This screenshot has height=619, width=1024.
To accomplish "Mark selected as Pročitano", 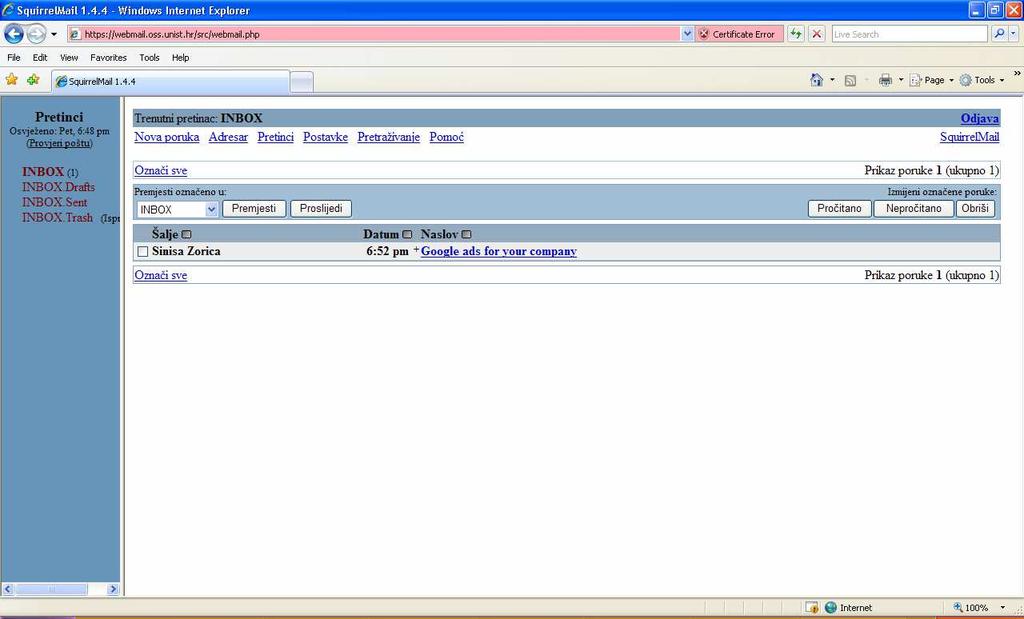I will point(839,209).
